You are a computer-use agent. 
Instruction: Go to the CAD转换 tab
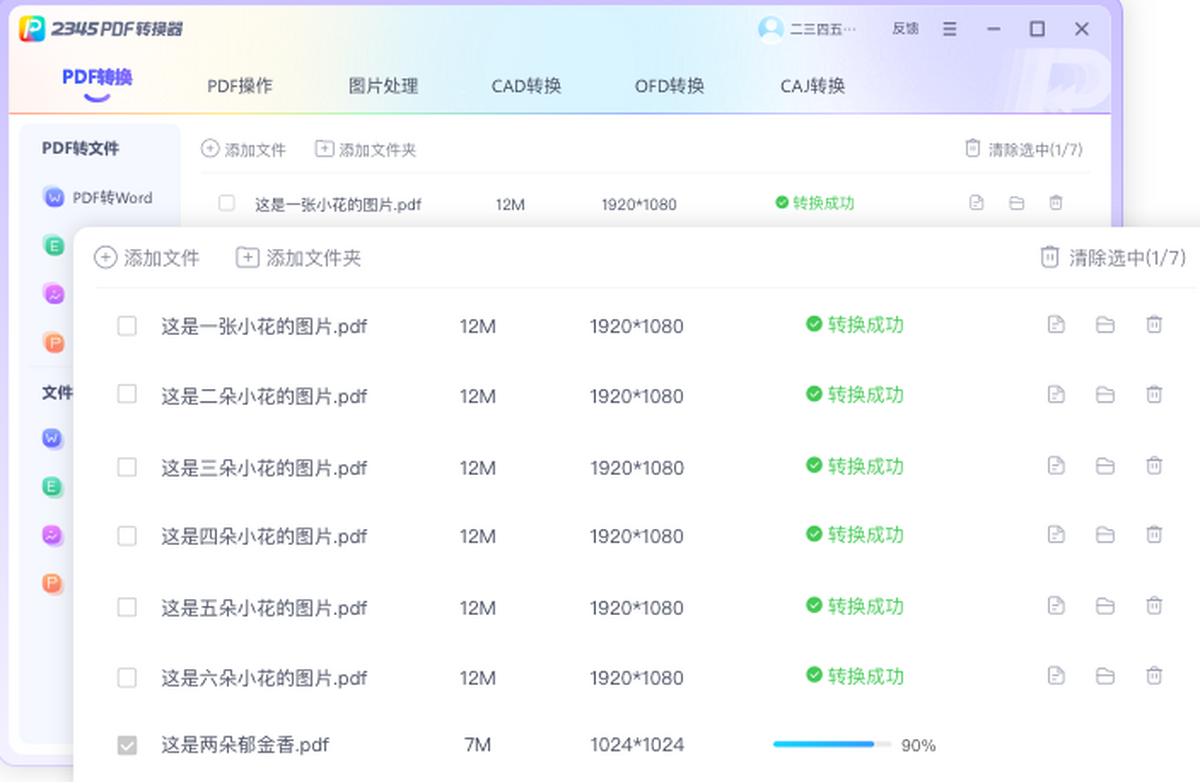tap(526, 86)
